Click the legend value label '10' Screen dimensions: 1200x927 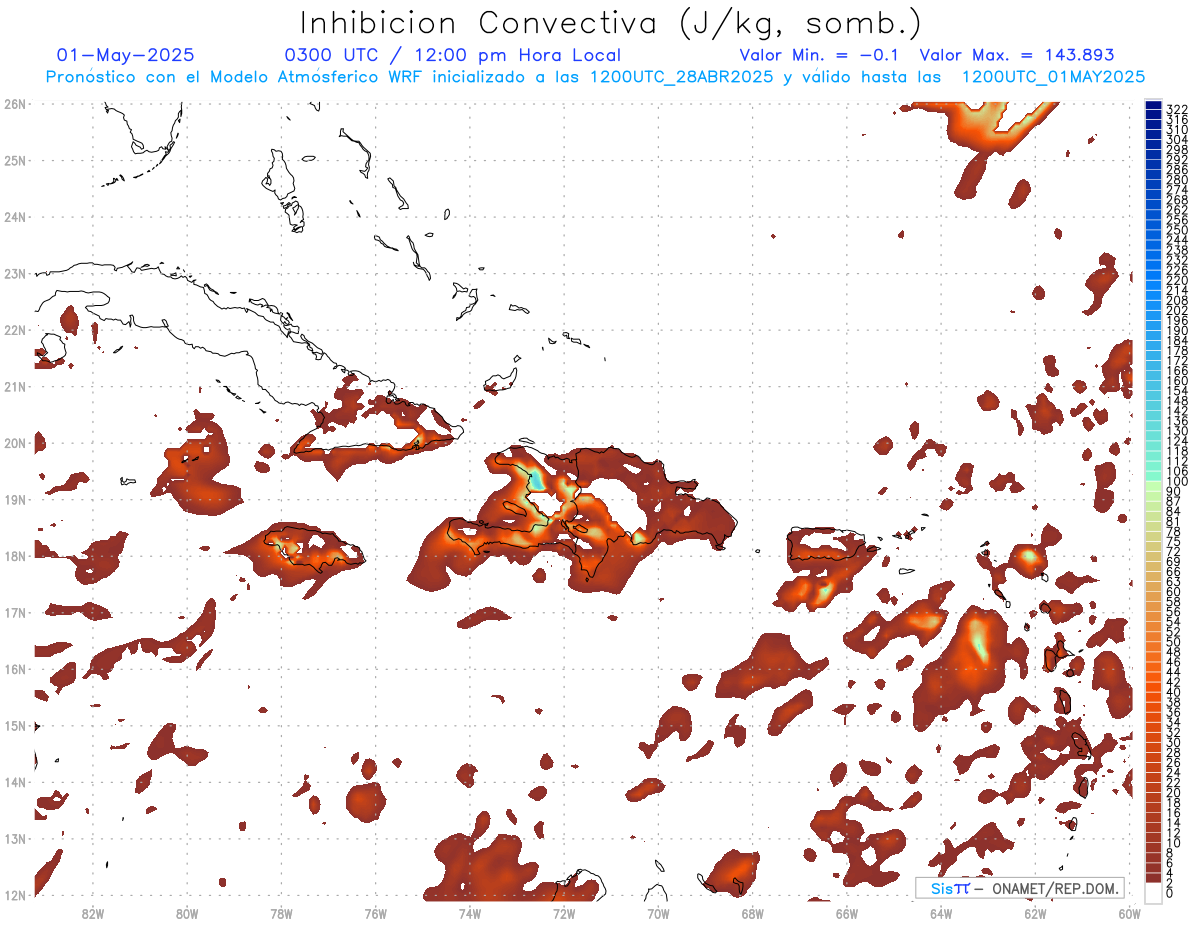1174,843
